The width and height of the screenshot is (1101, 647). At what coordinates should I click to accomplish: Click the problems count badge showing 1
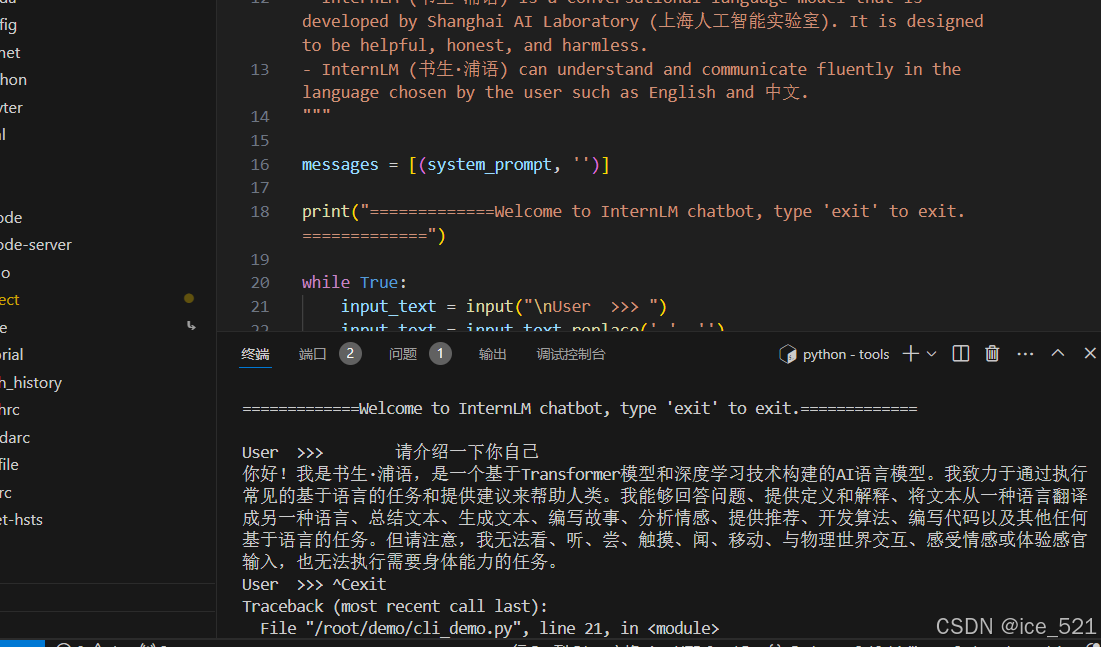pyautogui.click(x=440, y=353)
